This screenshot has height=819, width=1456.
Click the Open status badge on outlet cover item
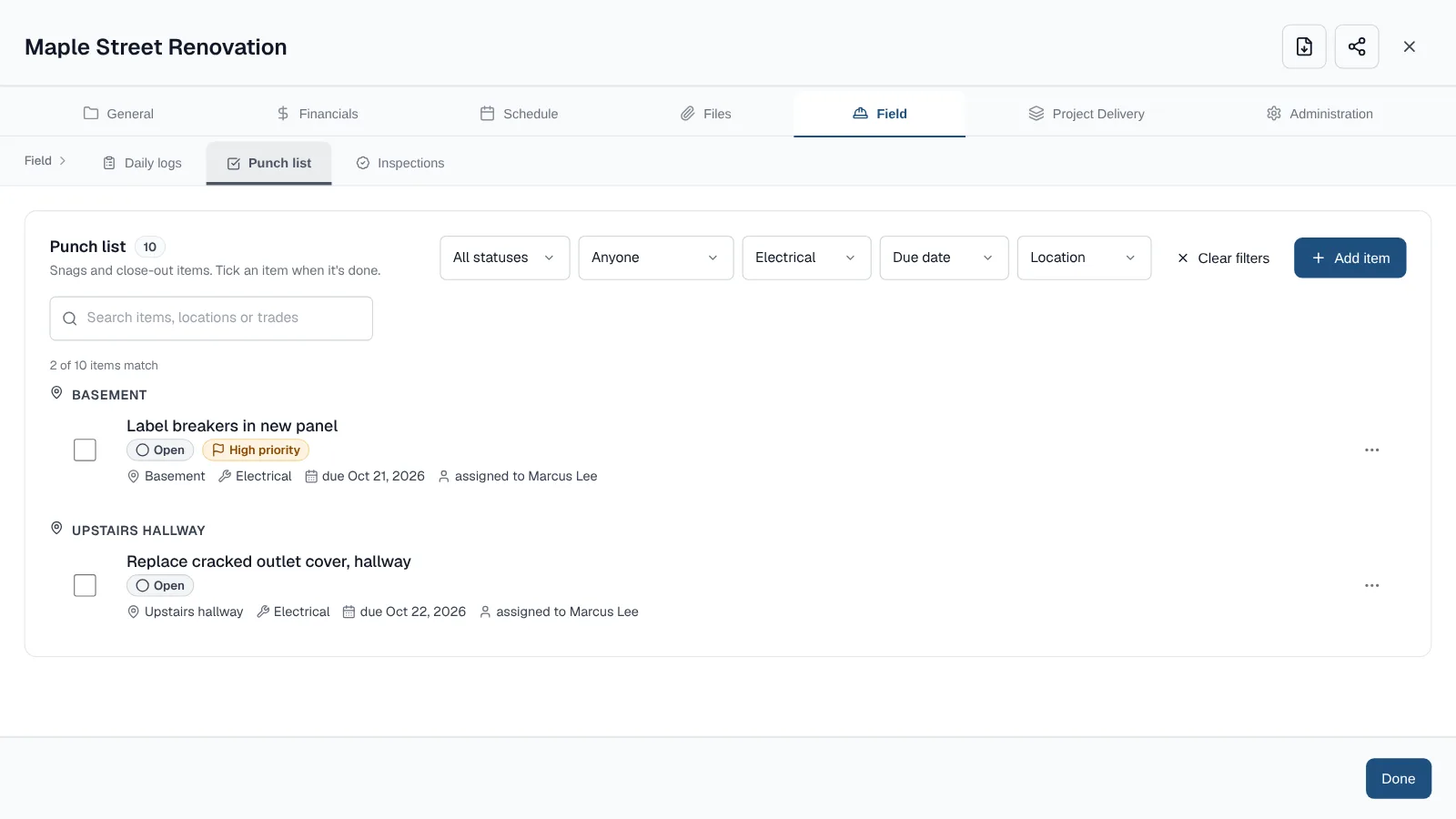pyautogui.click(x=160, y=586)
